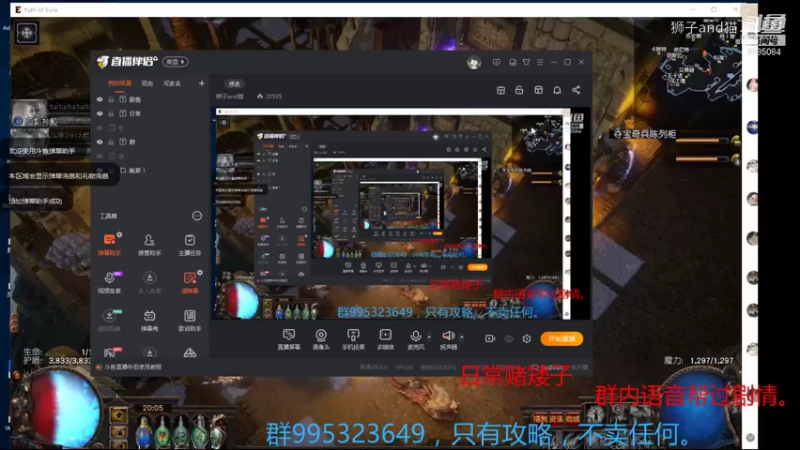
Task: Open microphone volume dropdown arrow
Action: (429, 337)
